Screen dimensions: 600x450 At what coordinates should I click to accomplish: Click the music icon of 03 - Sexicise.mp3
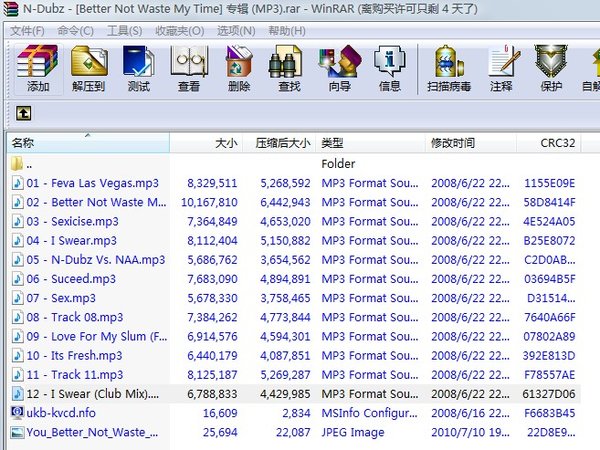pos(17,221)
